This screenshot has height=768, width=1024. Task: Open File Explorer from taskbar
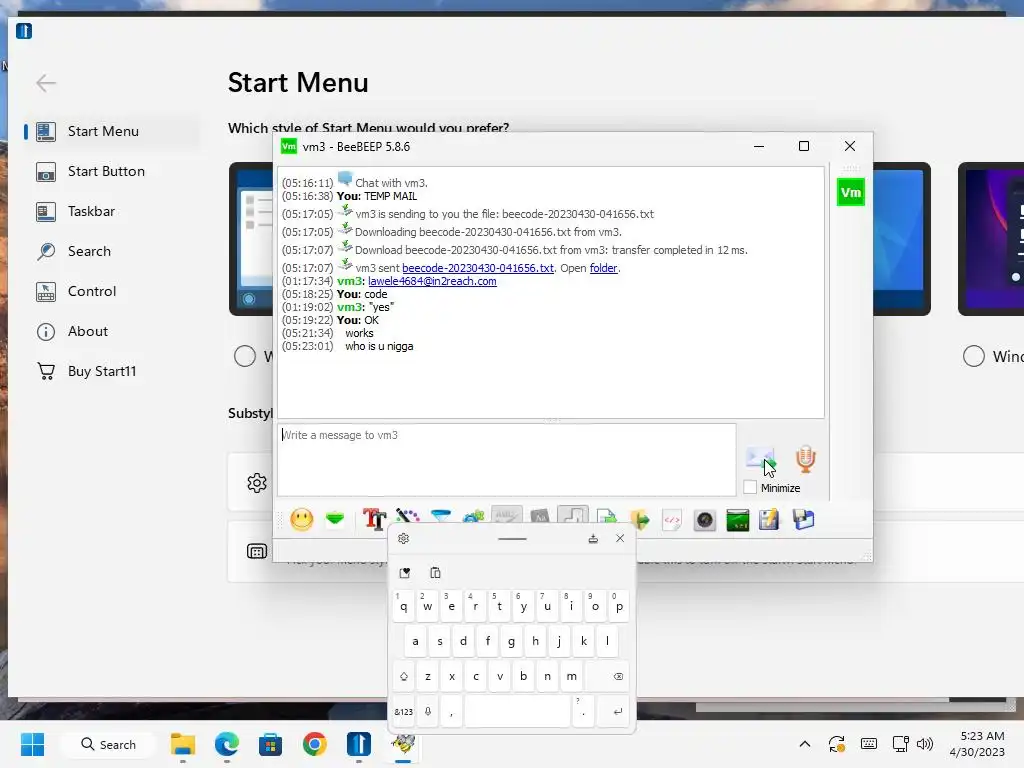tap(183, 744)
